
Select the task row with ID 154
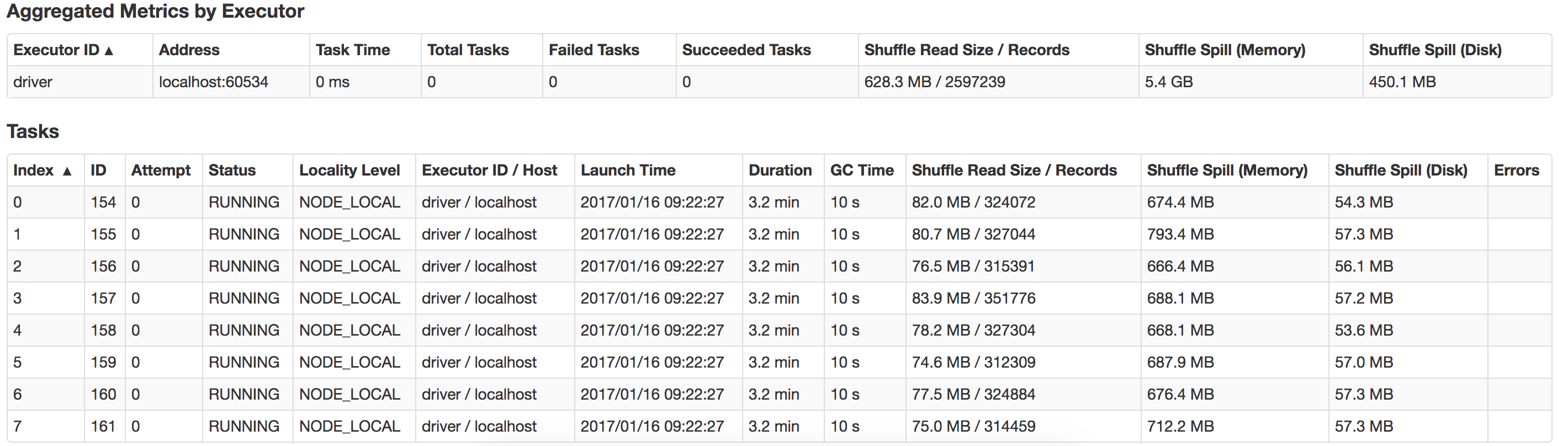(103, 203)
